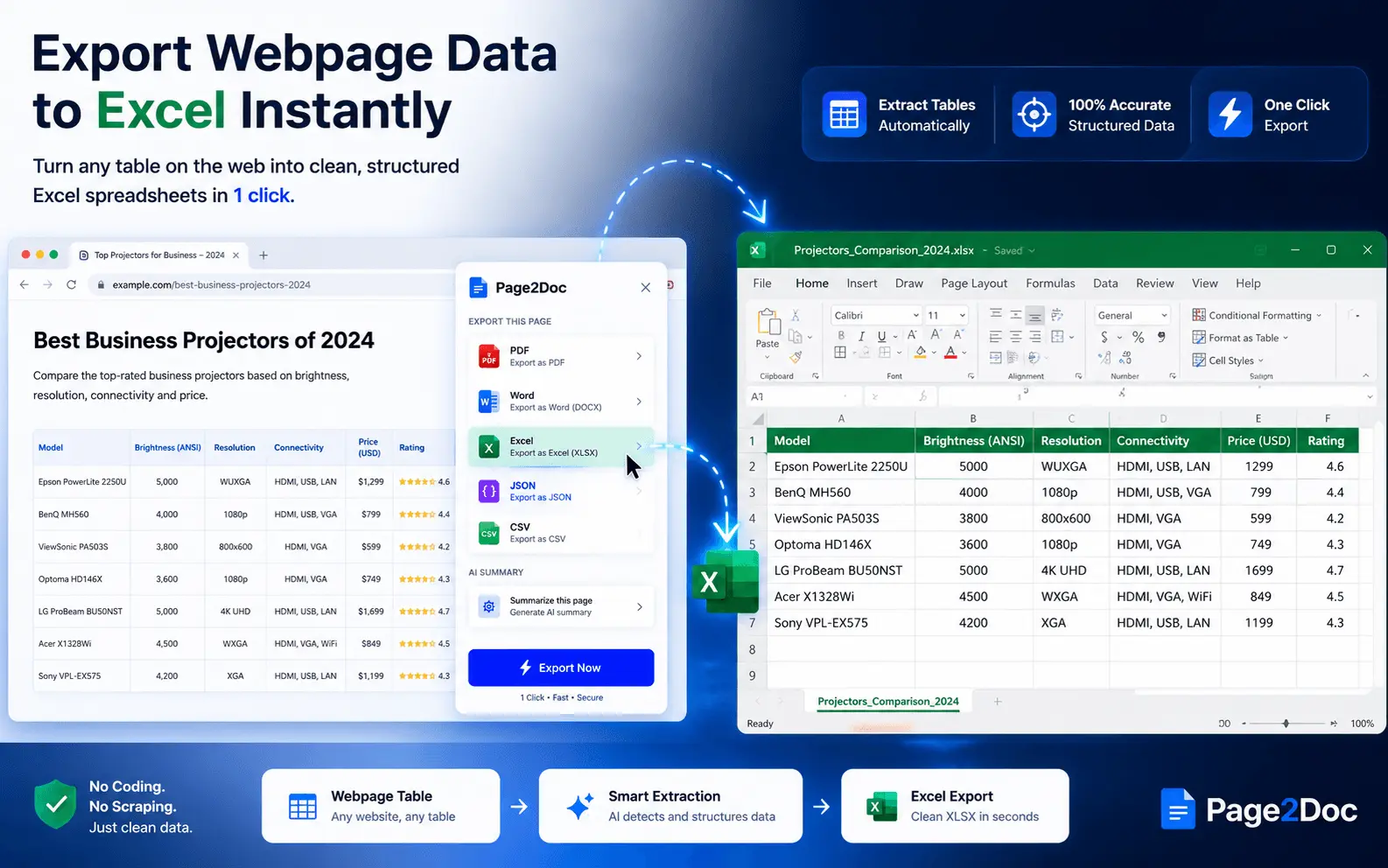Open the Calibri font name dropdown
This screenshot has height=868, width=1388.
point(916,316)
